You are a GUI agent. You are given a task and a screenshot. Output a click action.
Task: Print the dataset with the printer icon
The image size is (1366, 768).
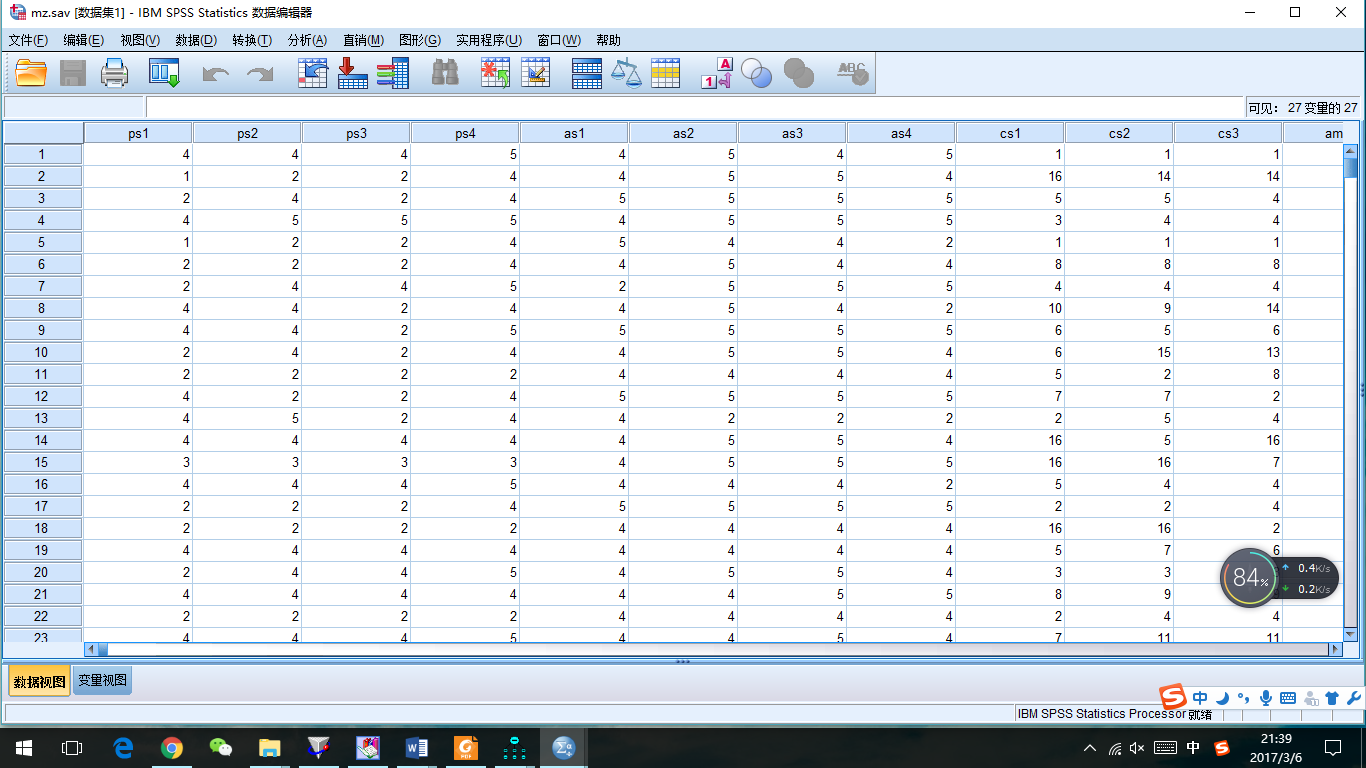coord(115,73)
